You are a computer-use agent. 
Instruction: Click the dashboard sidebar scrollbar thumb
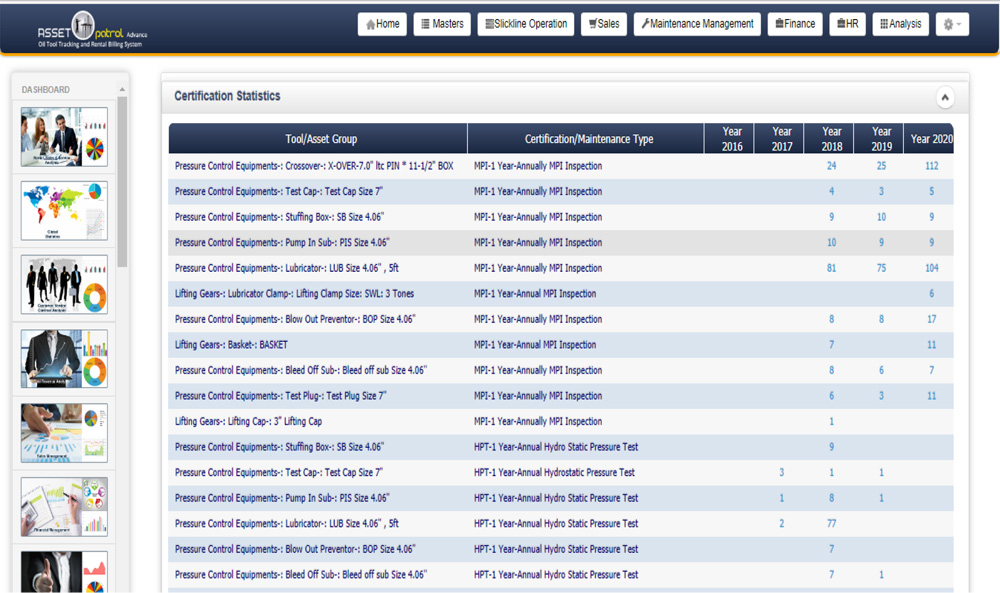[122, 180]
